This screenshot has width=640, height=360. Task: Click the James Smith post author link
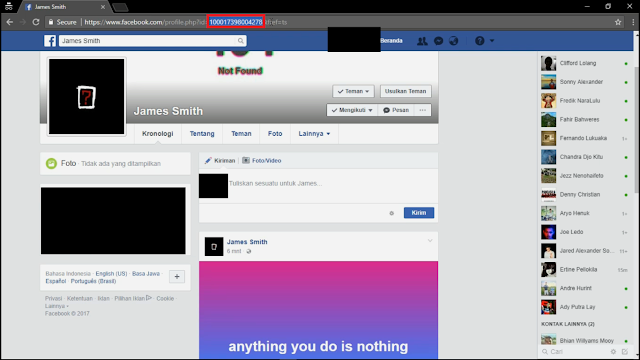[247, 242]
